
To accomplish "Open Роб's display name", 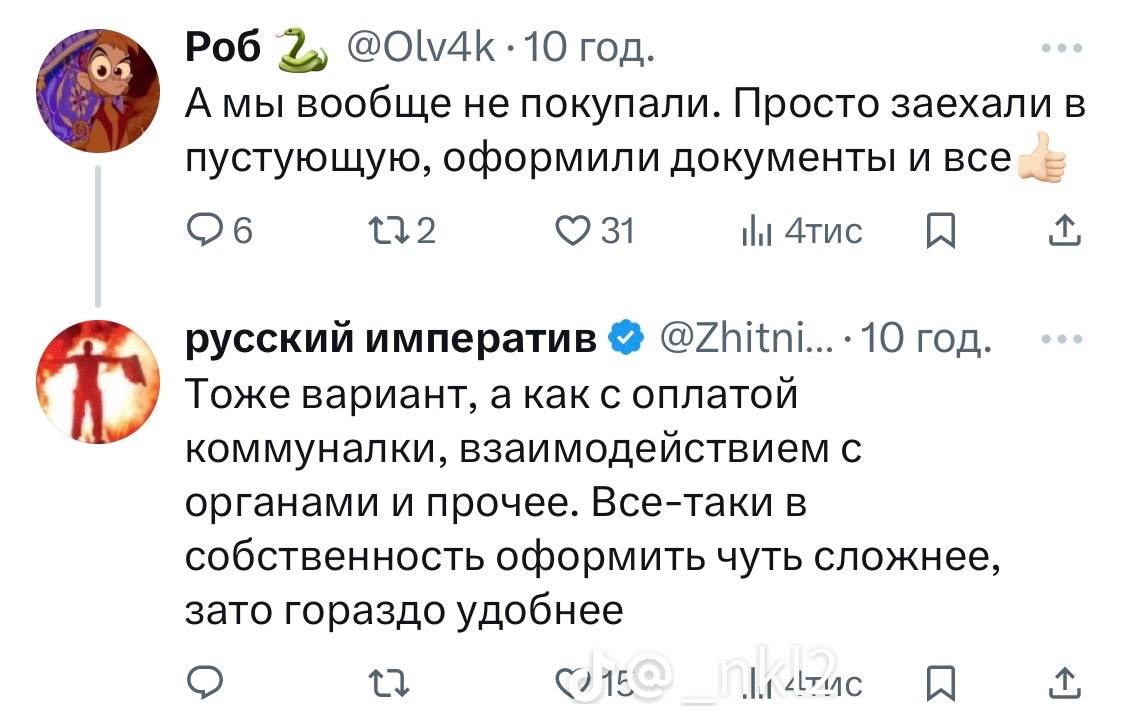I will 222,47.
